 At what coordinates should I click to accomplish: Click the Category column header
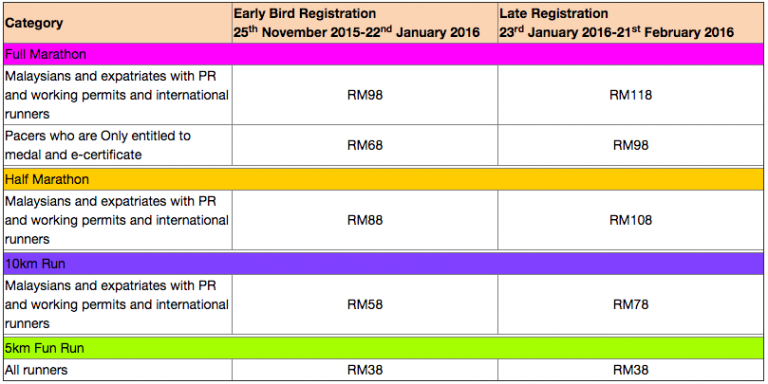pyautogui.click(x=118, y=23)
